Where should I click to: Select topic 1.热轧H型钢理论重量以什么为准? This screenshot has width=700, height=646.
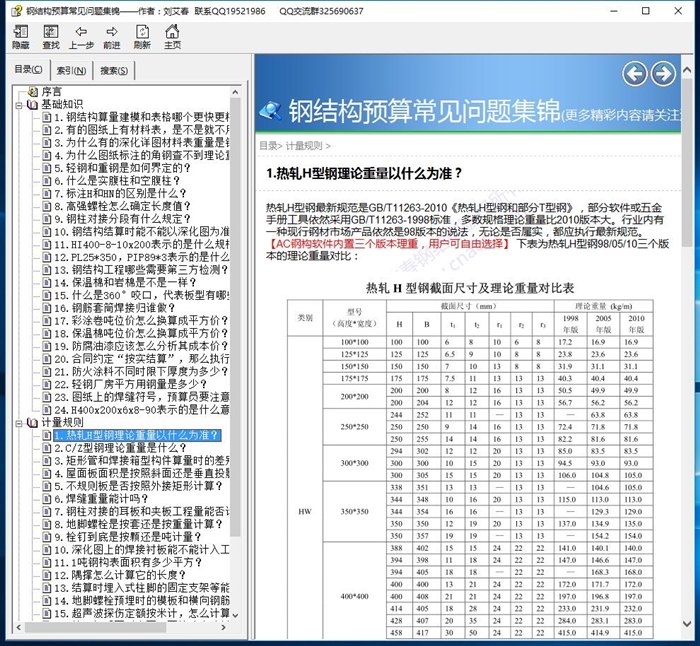pos(137,435)
